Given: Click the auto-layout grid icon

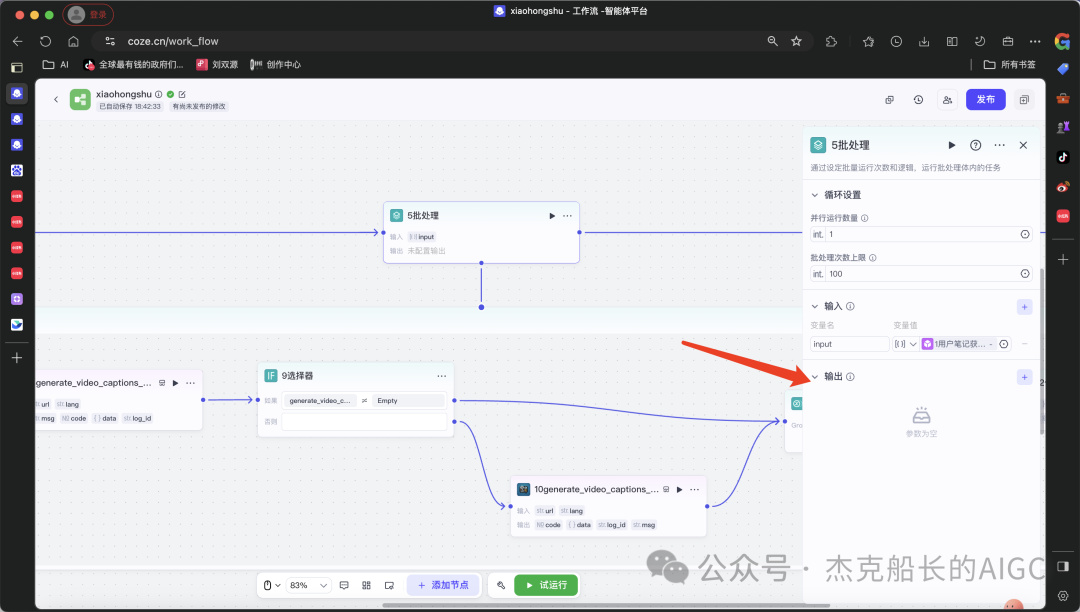Looking at the screenshot, I should (366, 585).
